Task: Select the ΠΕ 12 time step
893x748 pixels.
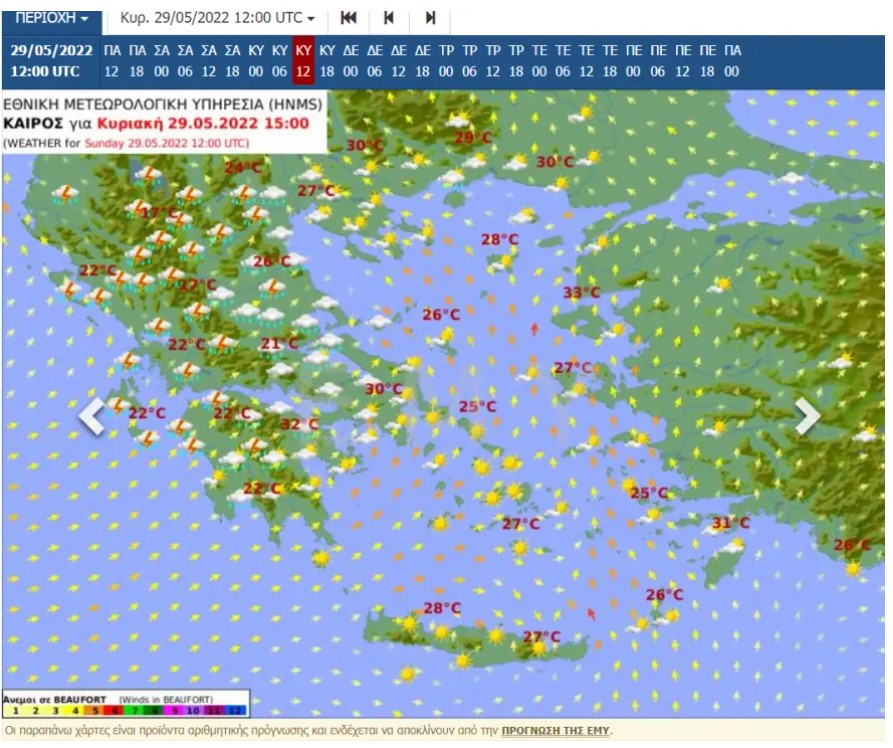Action: click(x=682, y=61)
